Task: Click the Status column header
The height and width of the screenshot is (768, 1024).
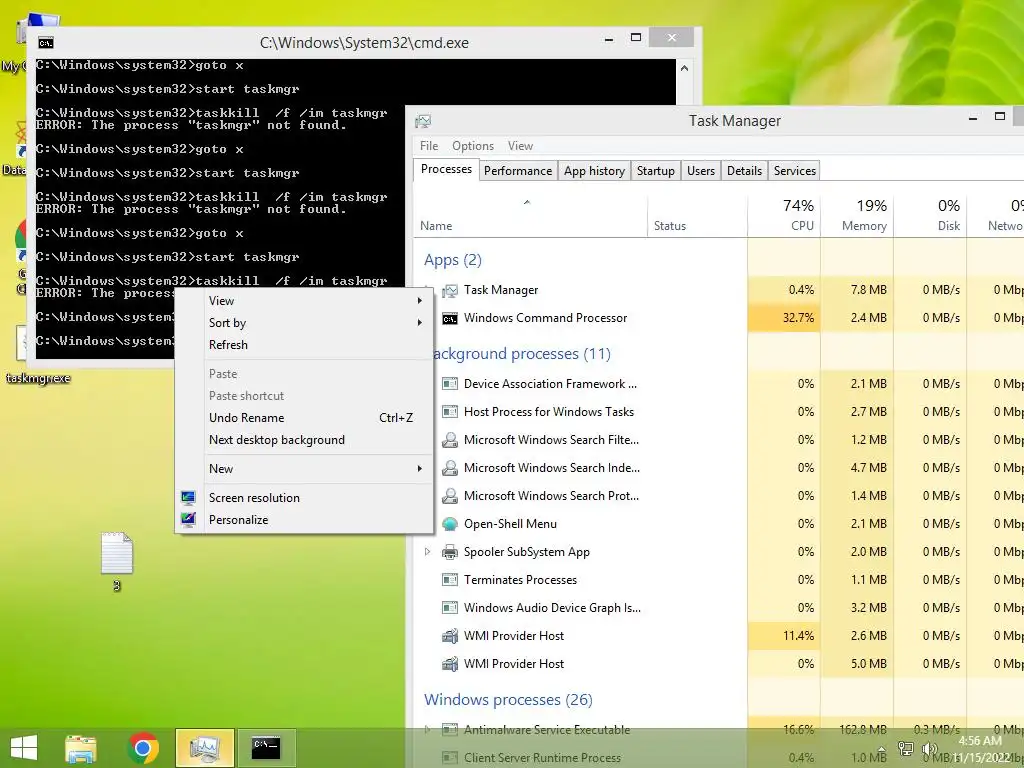Action: coord(697,216)
